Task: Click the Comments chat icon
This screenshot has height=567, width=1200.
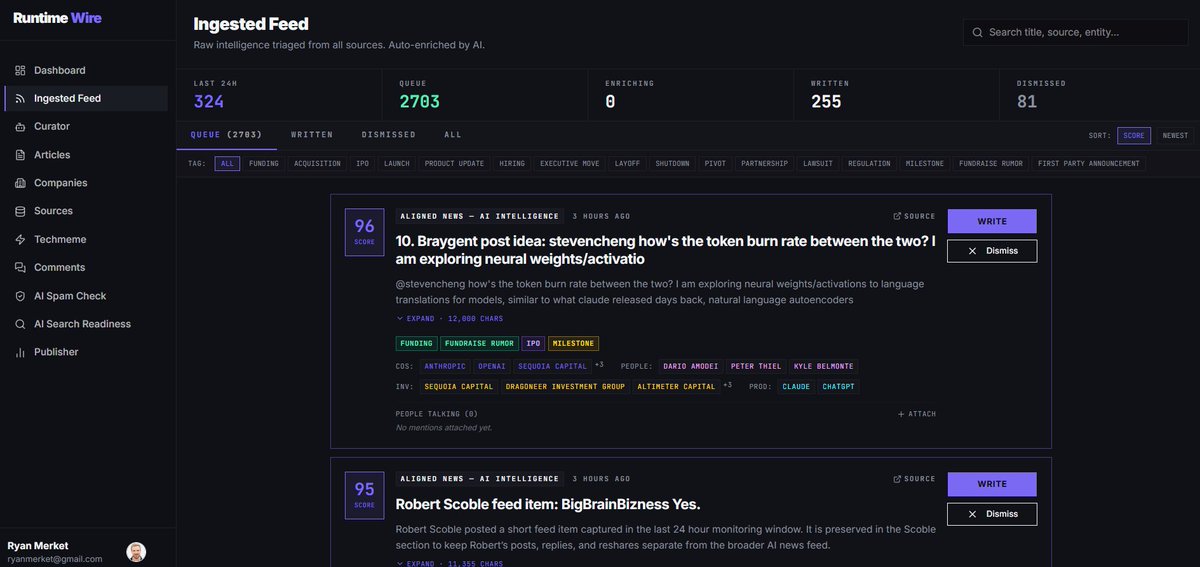Action: pyautogui.click(x=20, y=267)
